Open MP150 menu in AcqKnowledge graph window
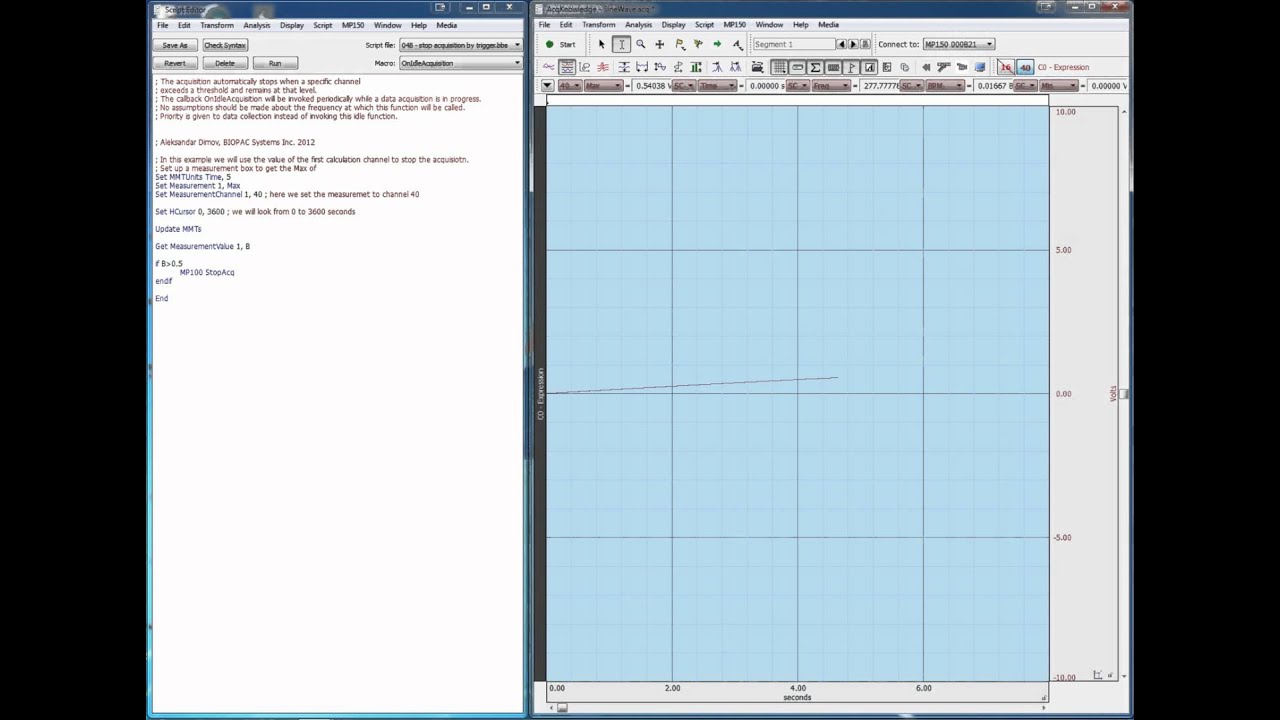1280x720 pixels. point(734,25)
